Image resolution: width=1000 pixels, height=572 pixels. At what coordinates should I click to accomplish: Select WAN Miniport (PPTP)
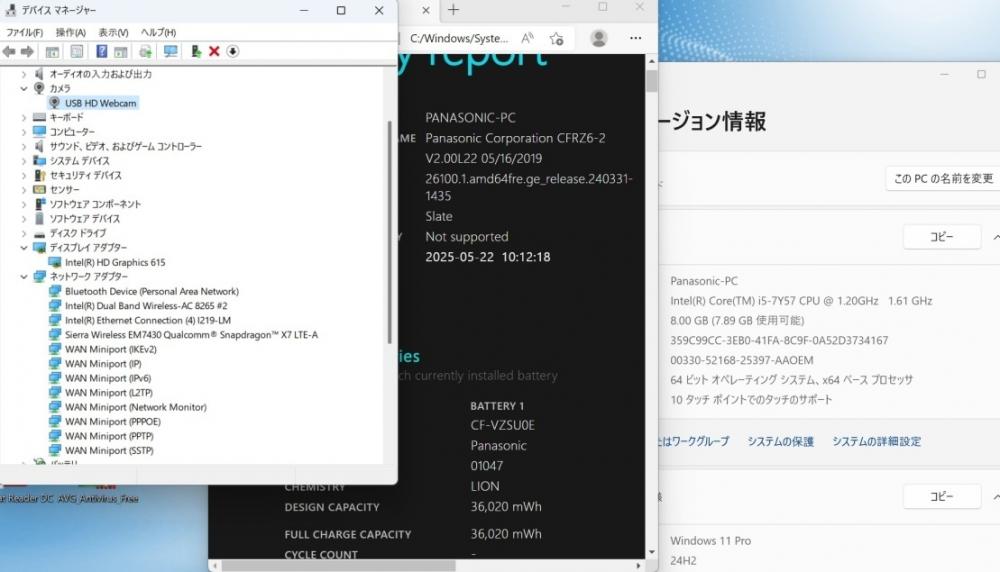109,436
